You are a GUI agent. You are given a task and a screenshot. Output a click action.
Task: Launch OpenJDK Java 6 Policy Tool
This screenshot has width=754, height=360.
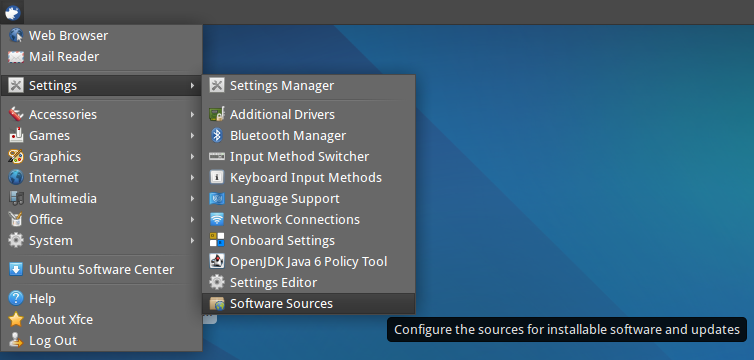click(x=308, y=261)
